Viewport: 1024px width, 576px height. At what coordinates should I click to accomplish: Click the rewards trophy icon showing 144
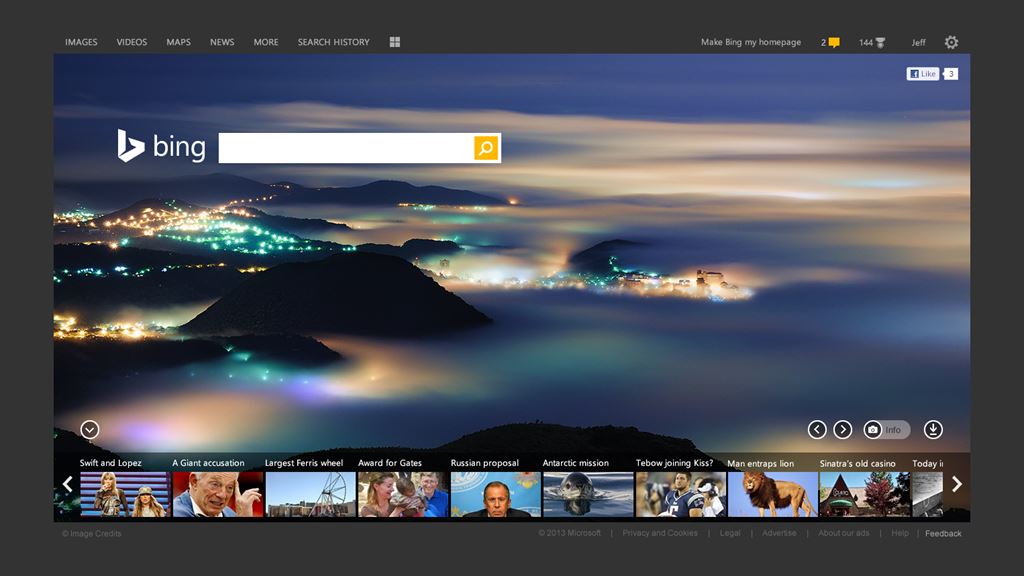click(x=880, y=42)
